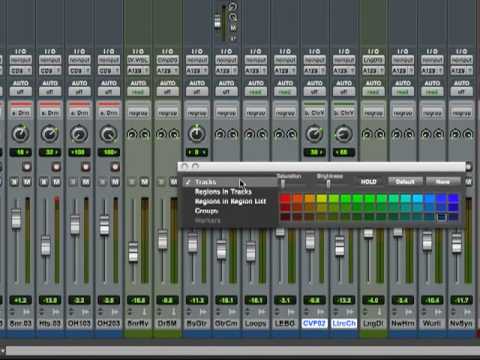The image size is (480, 360).
Task: Open input path selector on Hts.03
Action: coord(50,60)
